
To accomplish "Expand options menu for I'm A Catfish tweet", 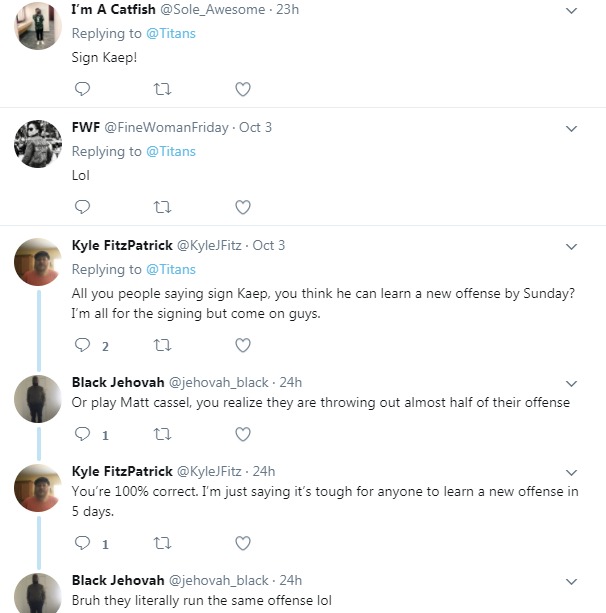I will (572, 11).
